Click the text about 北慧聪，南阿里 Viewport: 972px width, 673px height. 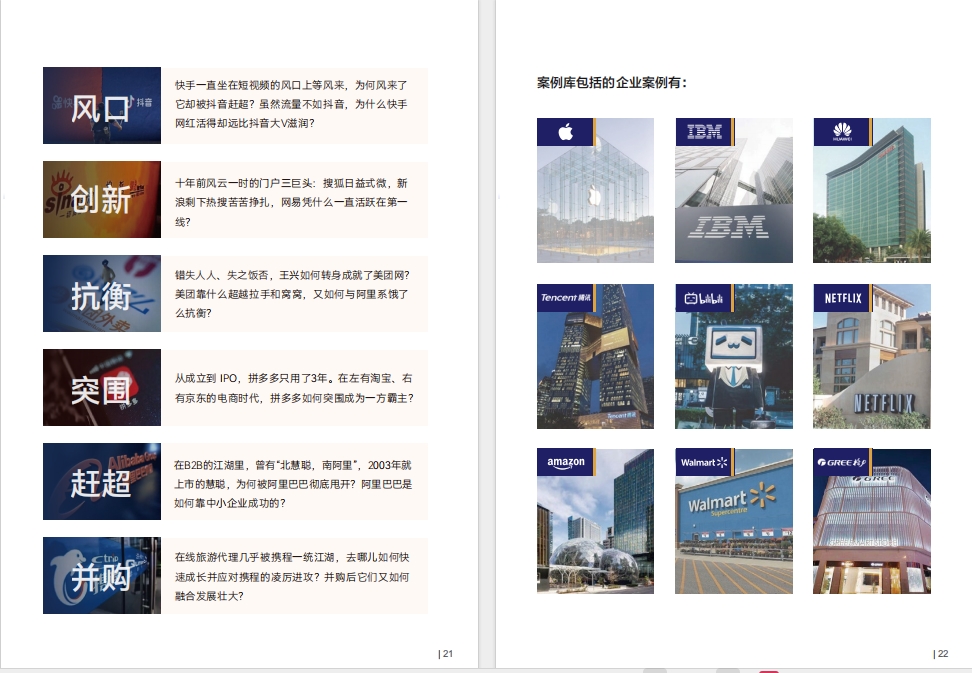click(x=293, y=484)
